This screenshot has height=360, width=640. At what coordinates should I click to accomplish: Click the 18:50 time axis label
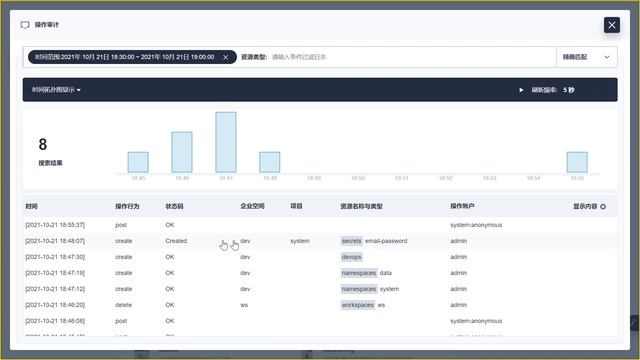[358, 178]
